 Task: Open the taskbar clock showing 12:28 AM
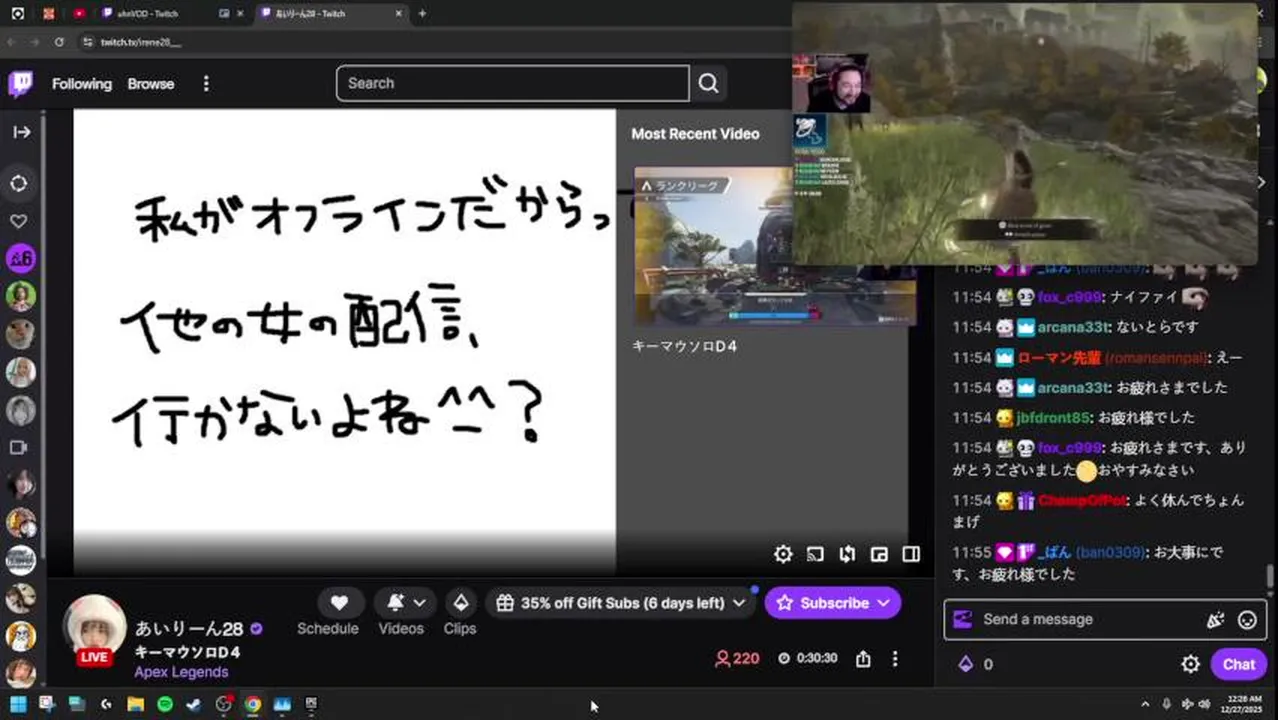click(1241, 704)
